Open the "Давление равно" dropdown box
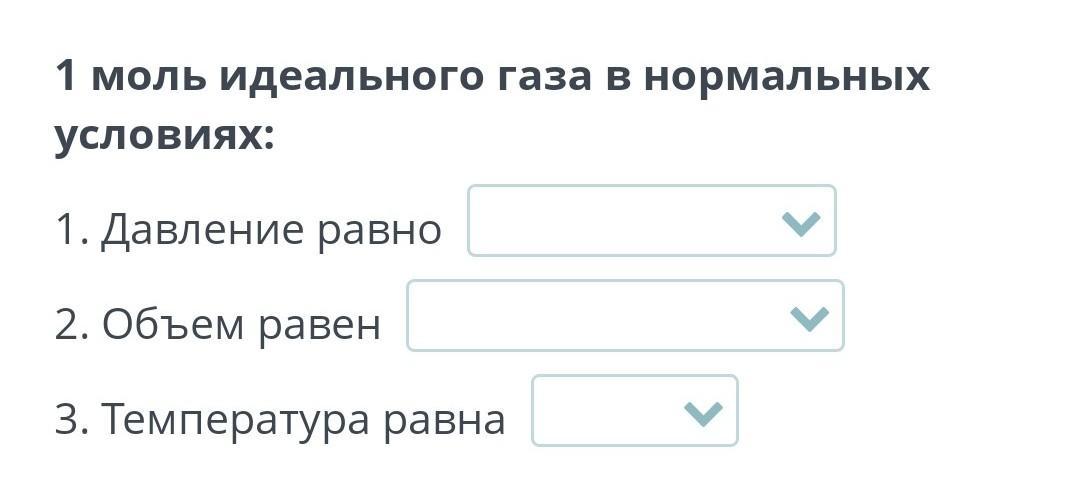Viewport: 1080px width, 501px height. click(652, 221)
